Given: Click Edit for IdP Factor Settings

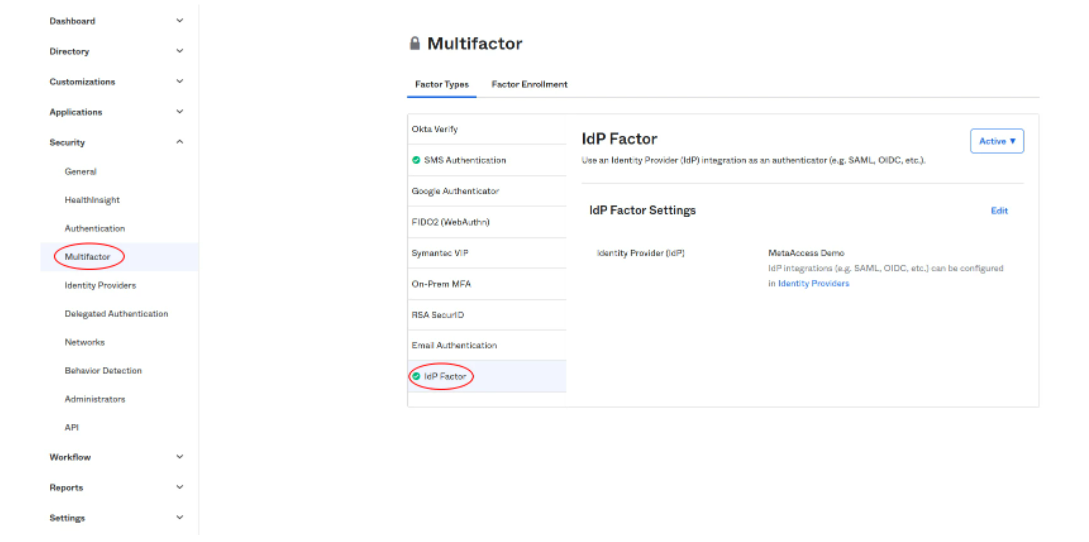Looking at the screenshot, I should [x=999, y=211].
